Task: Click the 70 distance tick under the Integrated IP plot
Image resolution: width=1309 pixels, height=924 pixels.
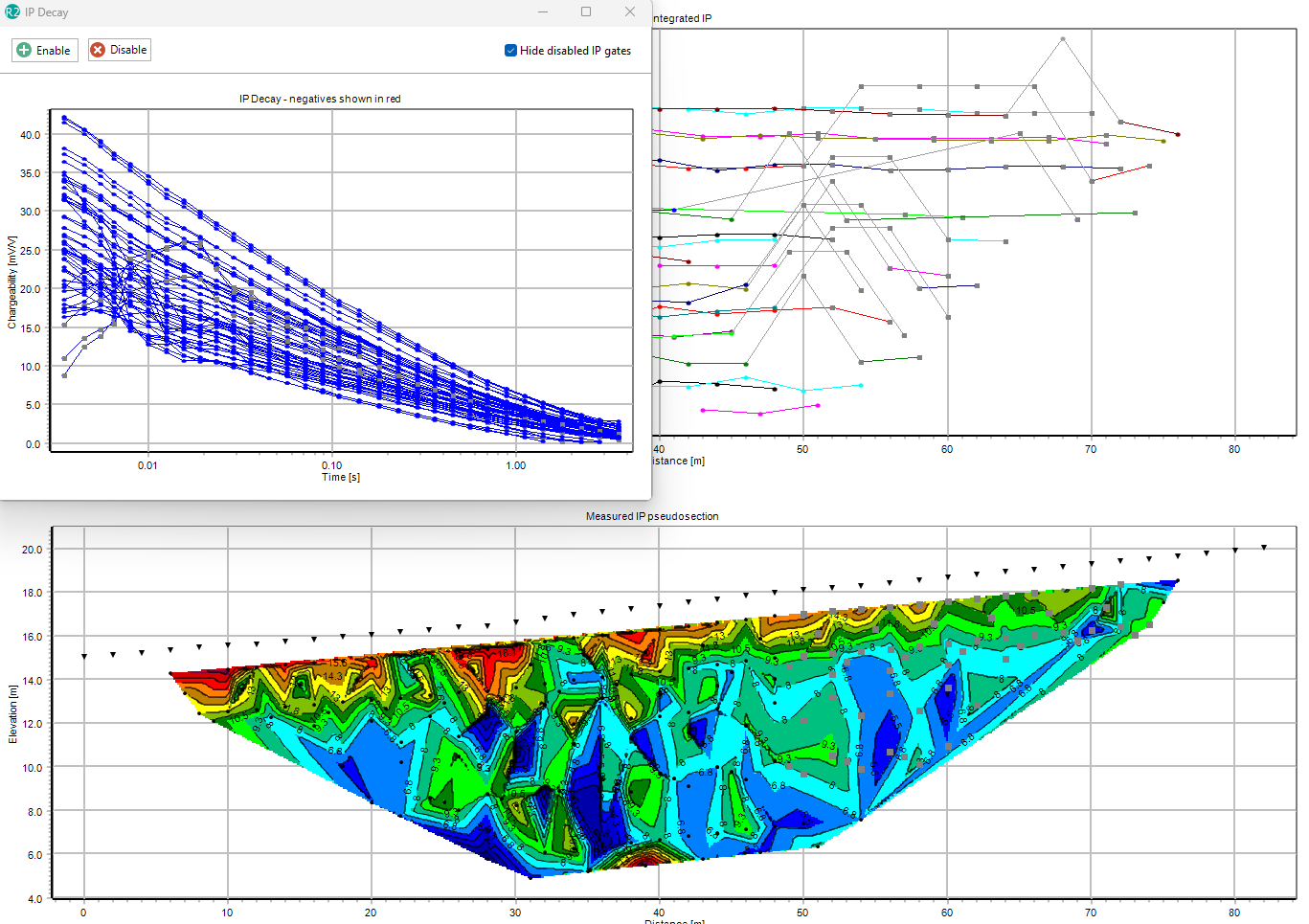Action: click(1091, 449)
